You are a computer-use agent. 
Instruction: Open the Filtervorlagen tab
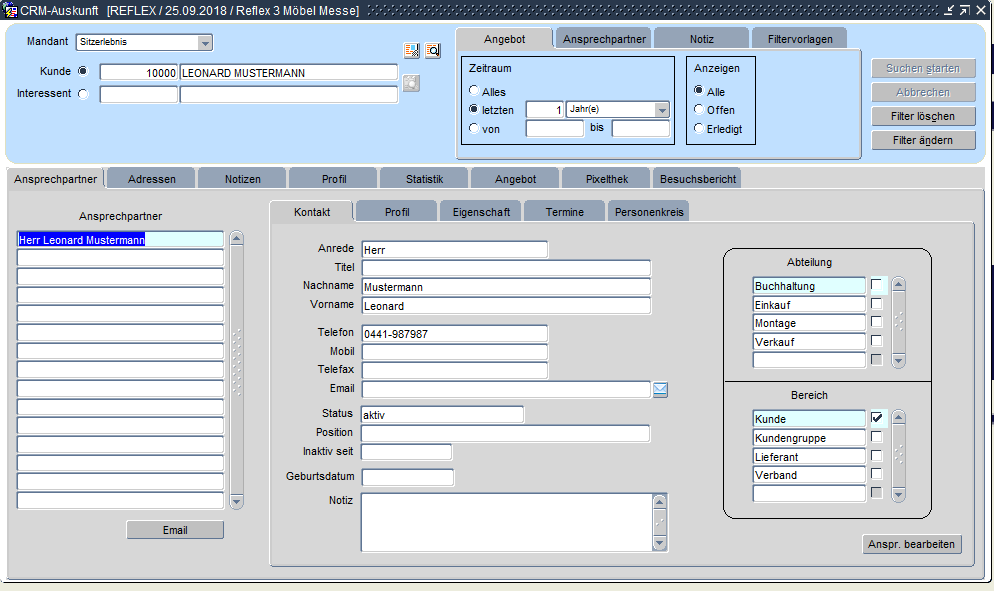800,39
